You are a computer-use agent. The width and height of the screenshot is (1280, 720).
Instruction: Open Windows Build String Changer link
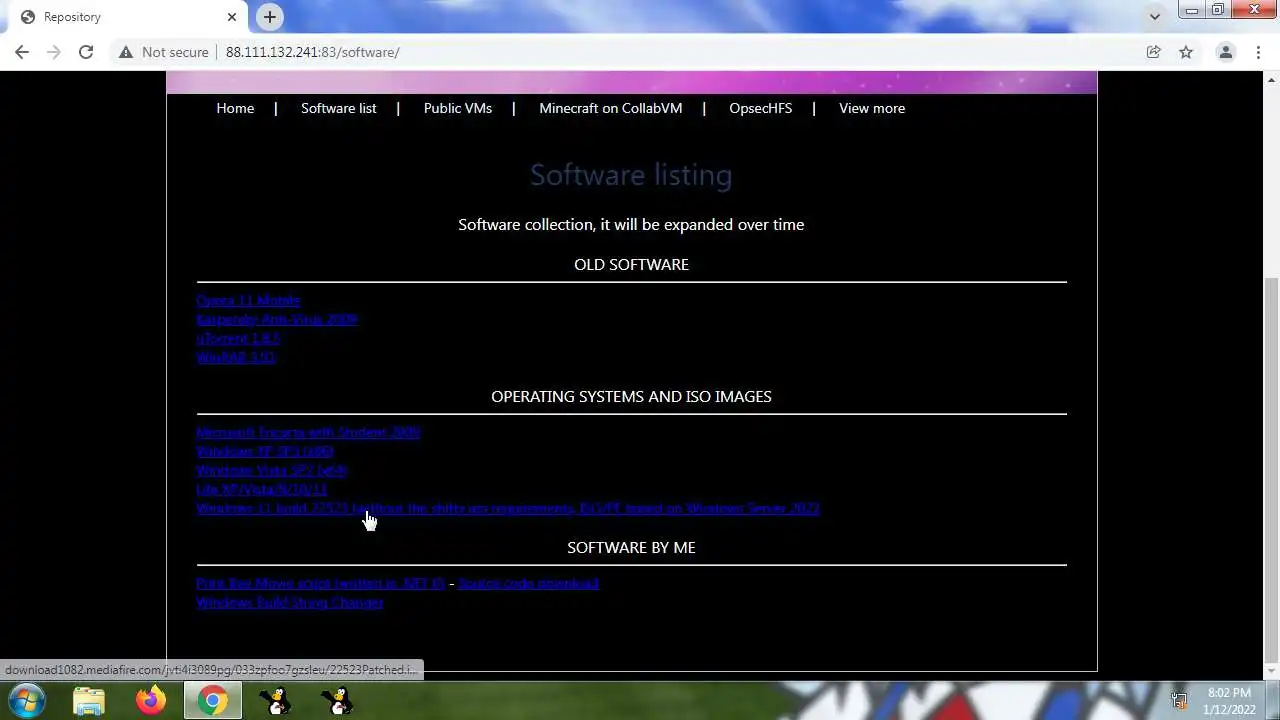point(290,602)
